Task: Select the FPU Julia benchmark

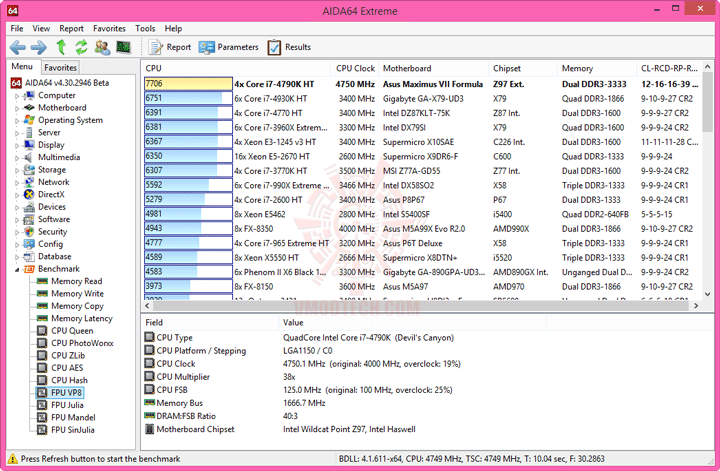Action: [67, 405]
